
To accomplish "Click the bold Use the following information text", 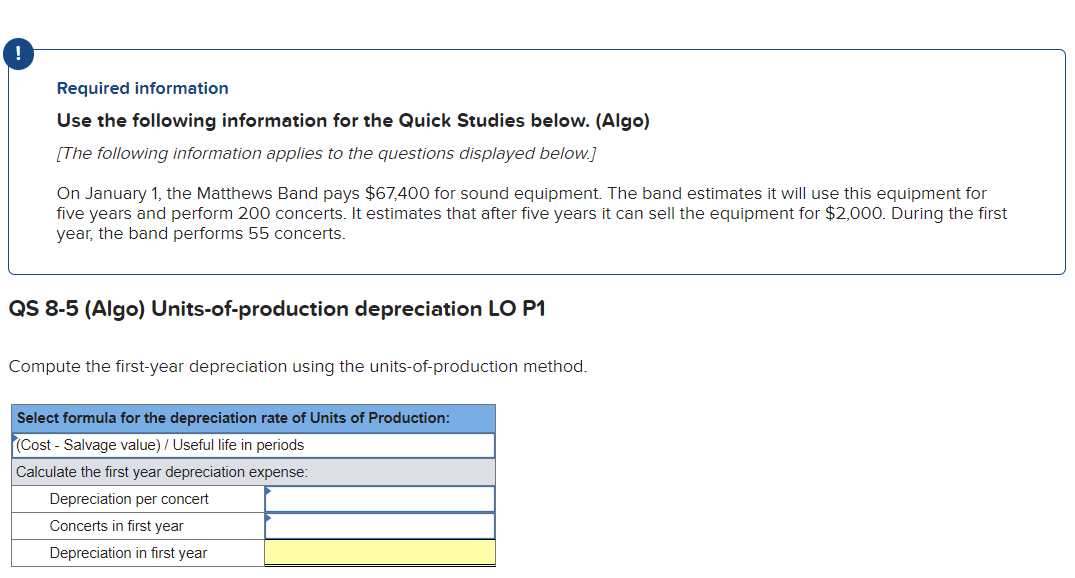I will [x=352, y=120].
